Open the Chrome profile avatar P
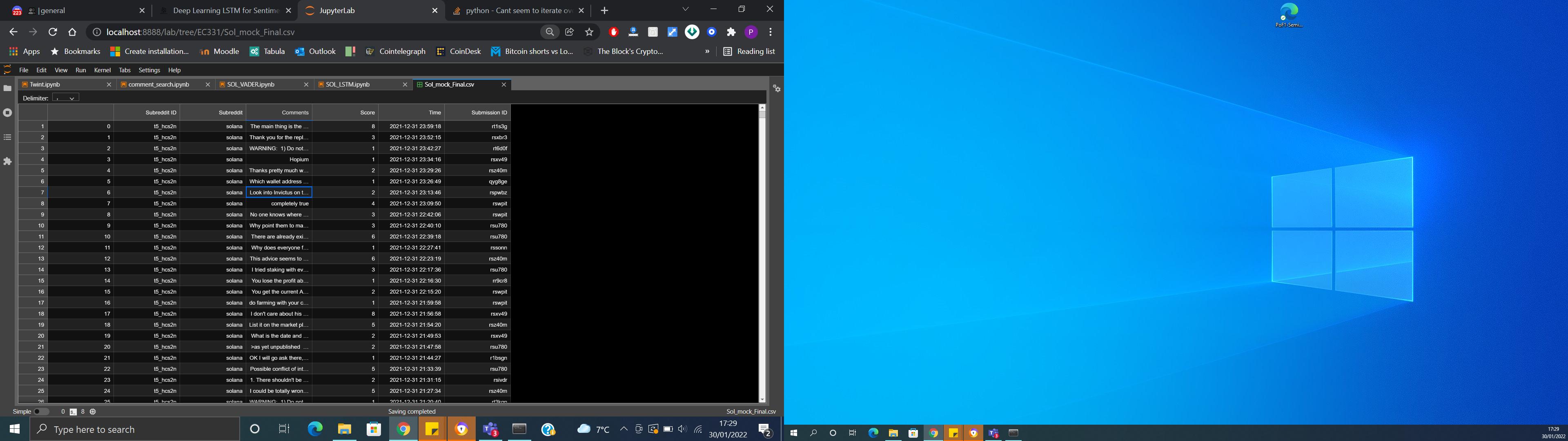This screenshot has width=1568, height=441. point(751,32)
